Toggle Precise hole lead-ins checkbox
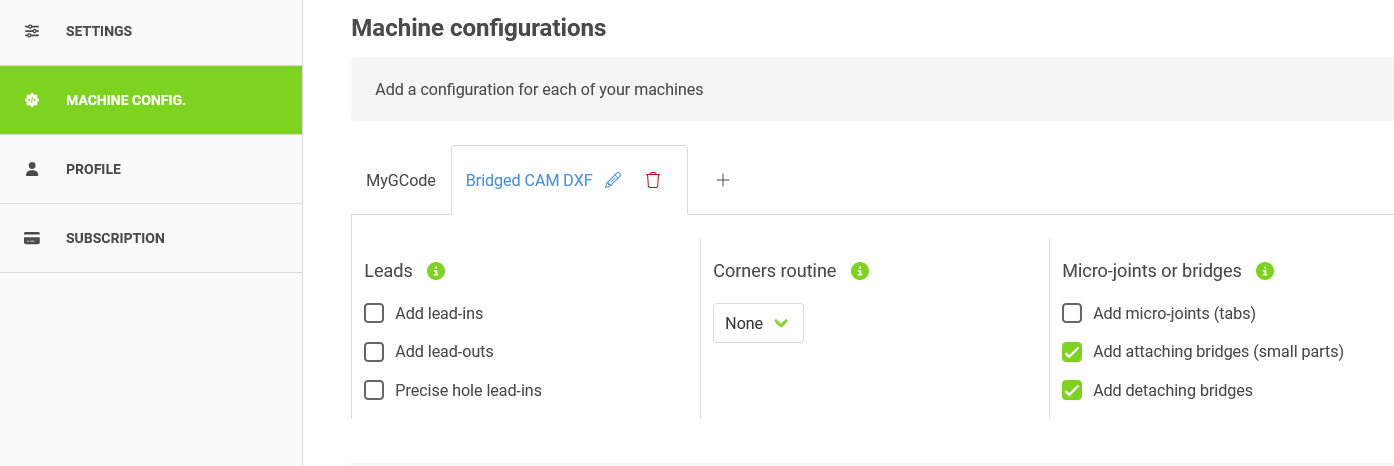Viewport: 1394px width, 466px height. click(374, 390)
